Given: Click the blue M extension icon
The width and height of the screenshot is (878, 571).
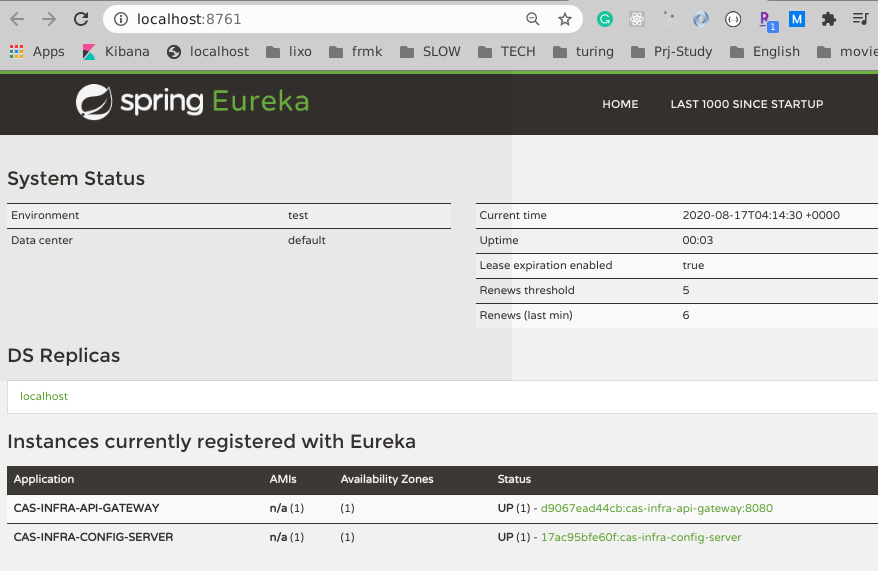Looking at the screenshot, I should [797, 20].
